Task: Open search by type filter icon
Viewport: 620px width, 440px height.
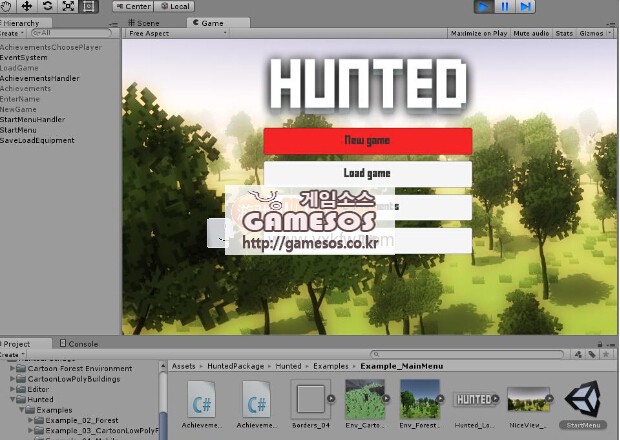Action: point(578,354)
